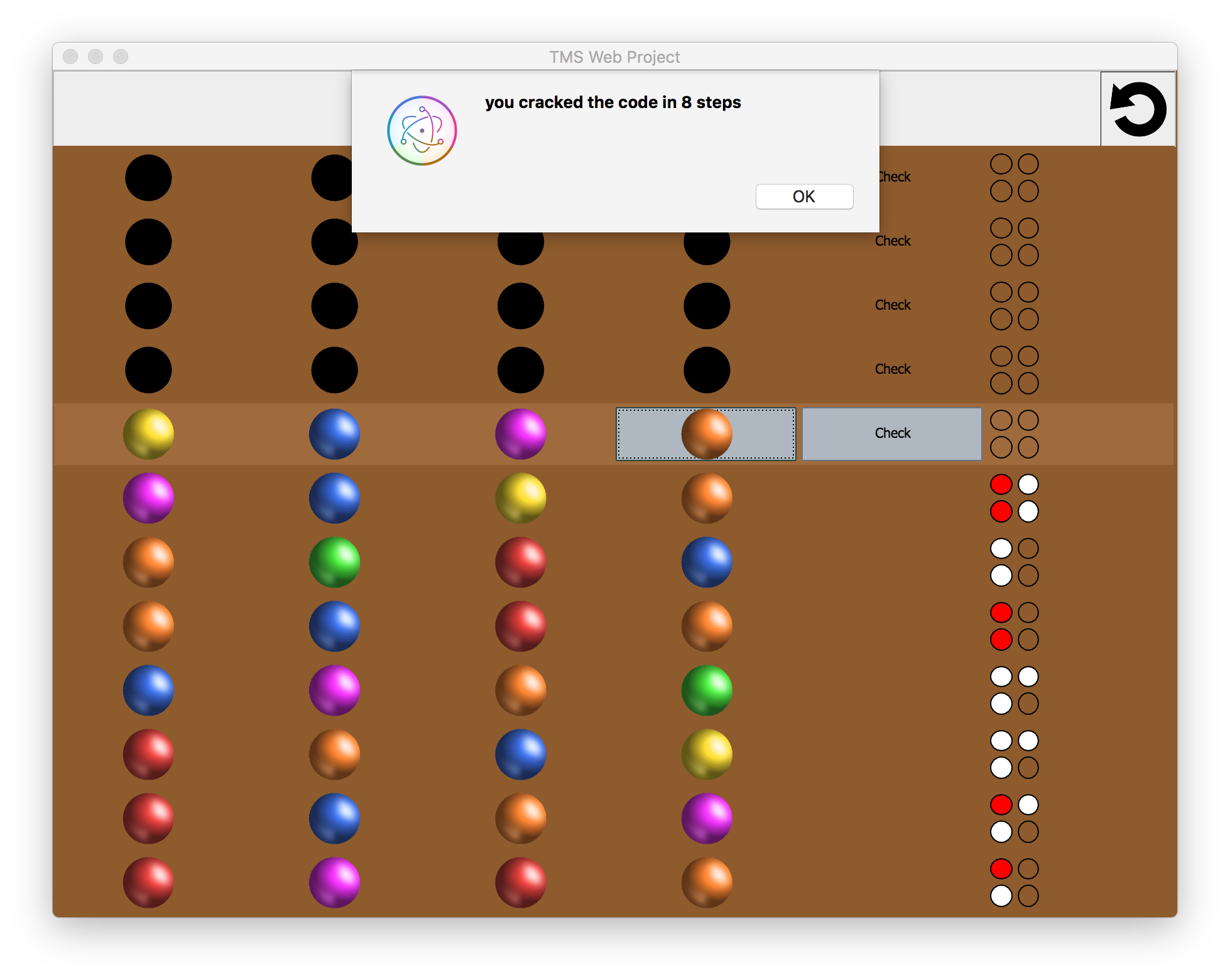This screenshot has width=1230, height=980.
Task: Click the top-left red result peg of the bottom row
Action: coord(1001,869)
